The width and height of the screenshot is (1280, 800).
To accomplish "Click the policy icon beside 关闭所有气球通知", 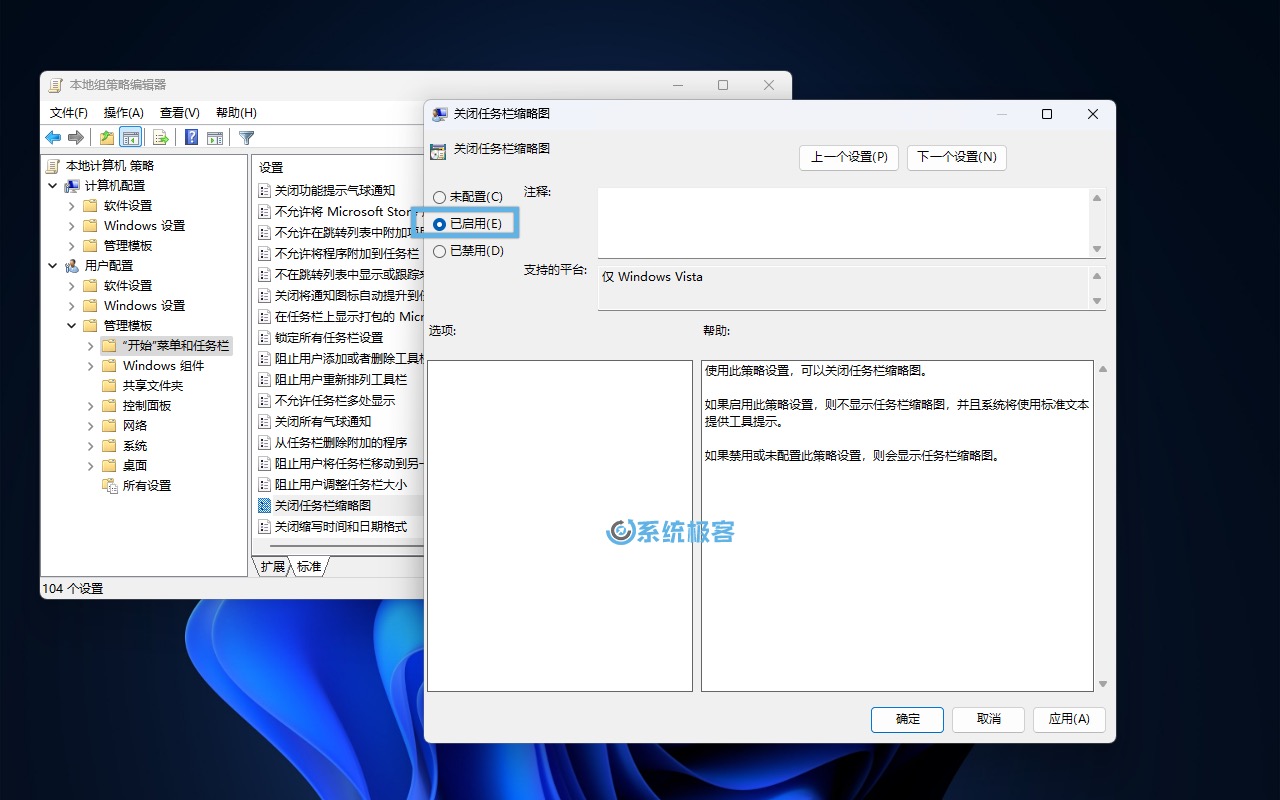I will (264, 422).
